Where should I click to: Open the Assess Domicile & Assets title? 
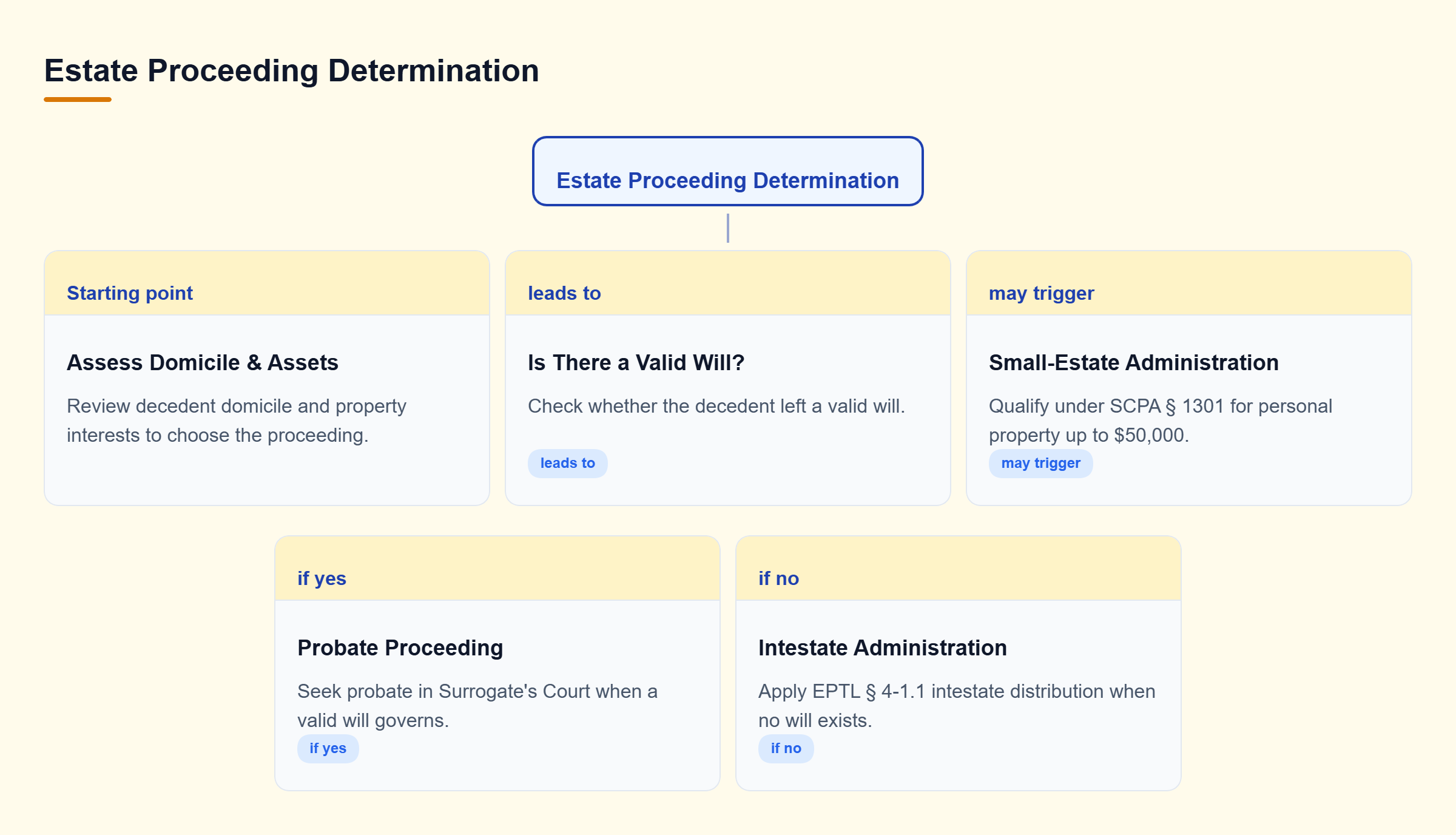click(203, 362)
